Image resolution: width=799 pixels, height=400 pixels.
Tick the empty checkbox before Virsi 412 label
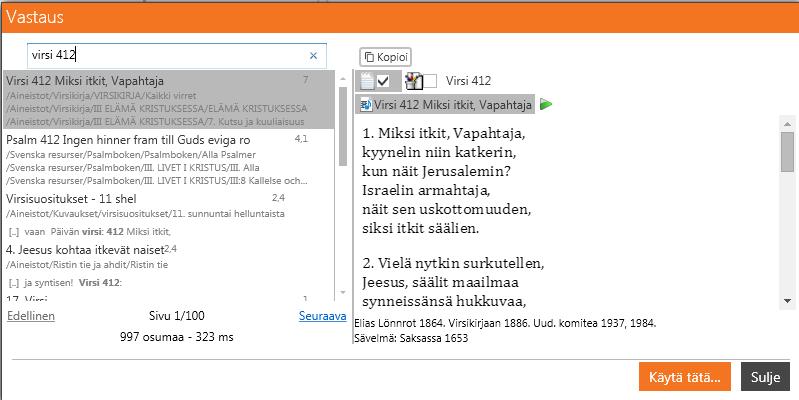coord(431,81)
